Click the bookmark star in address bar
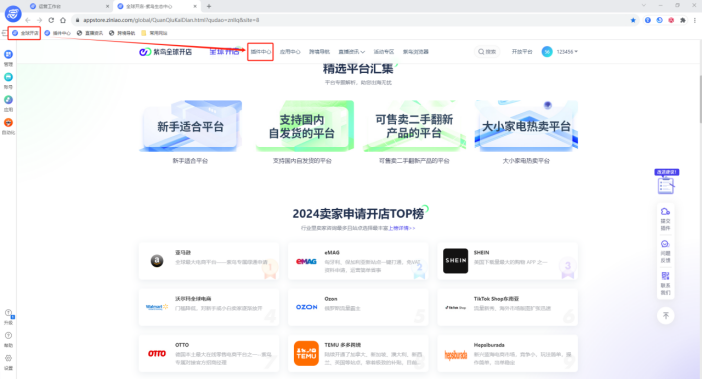Screen dimensions: 703x379 pos(633,20)
